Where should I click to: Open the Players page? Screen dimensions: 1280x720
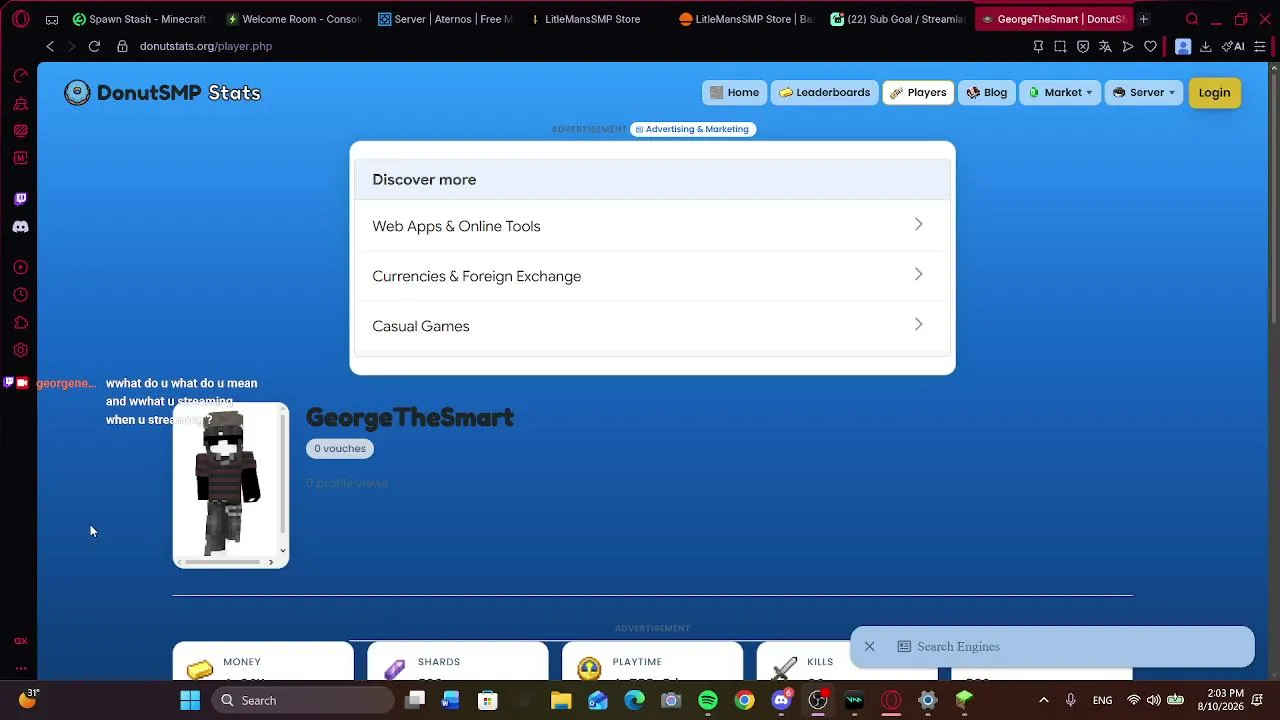point(918,93)
